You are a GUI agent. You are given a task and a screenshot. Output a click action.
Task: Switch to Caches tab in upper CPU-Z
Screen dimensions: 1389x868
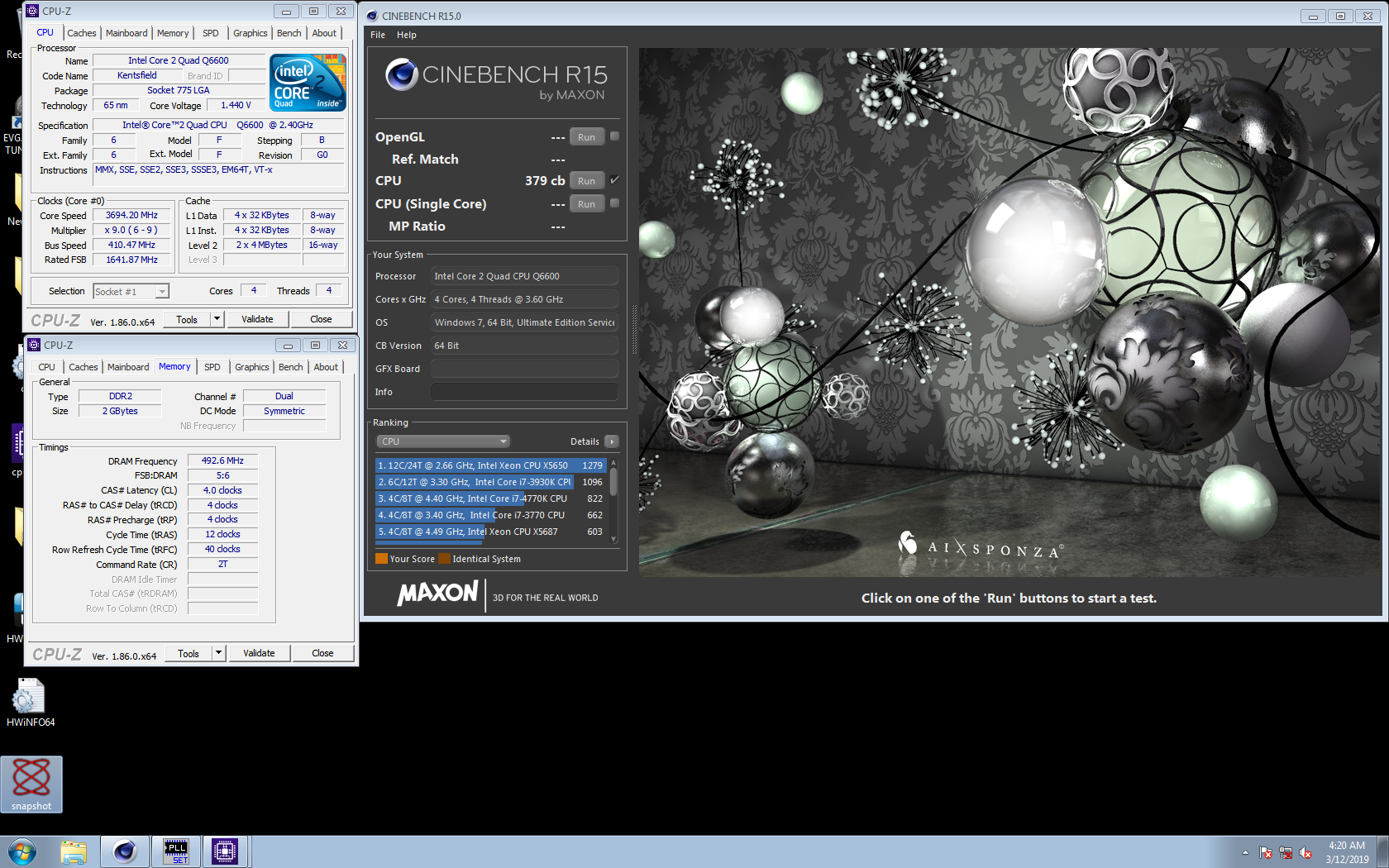click(x=82, y=33)
